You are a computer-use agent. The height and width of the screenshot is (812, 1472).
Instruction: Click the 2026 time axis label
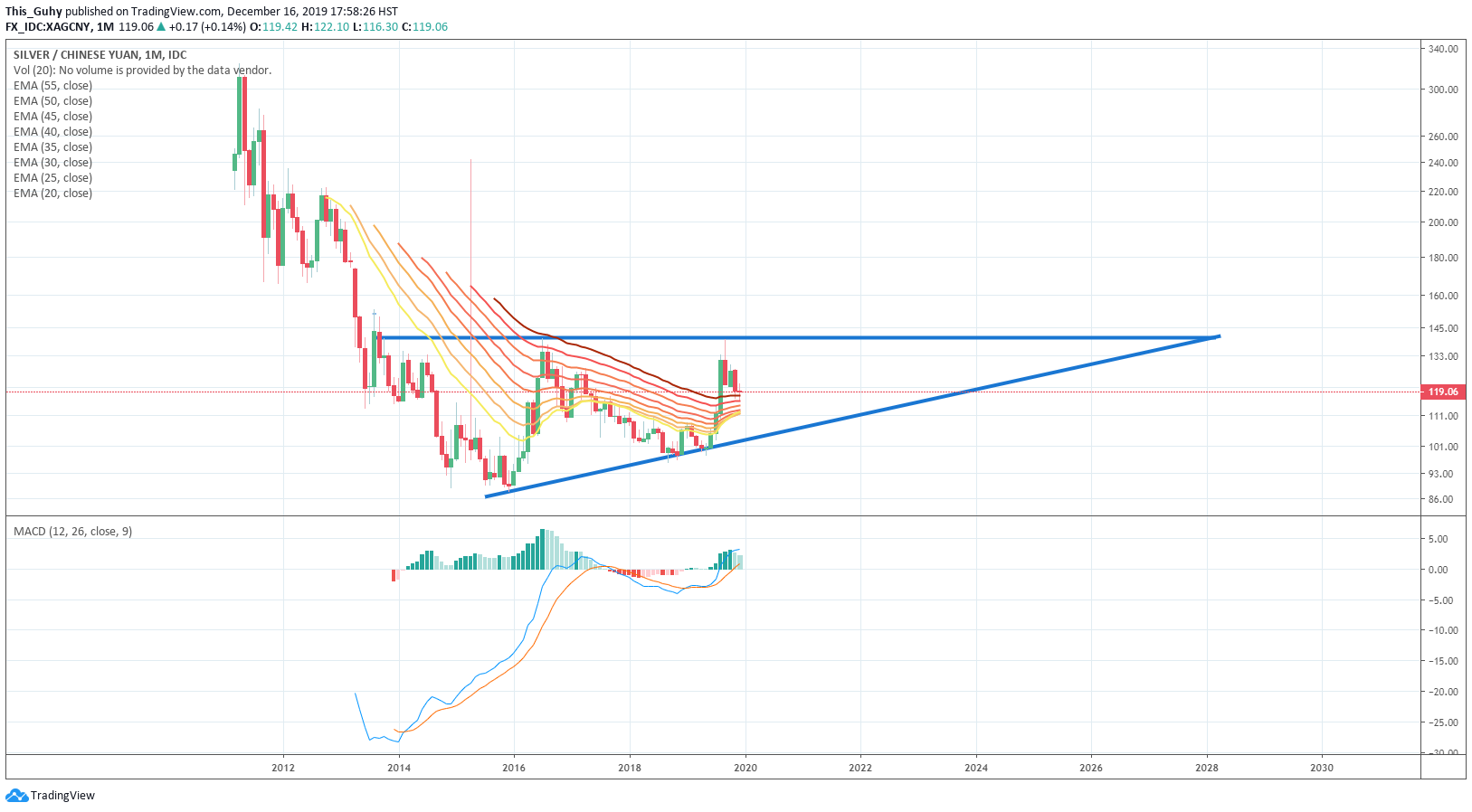(1091, 768)
